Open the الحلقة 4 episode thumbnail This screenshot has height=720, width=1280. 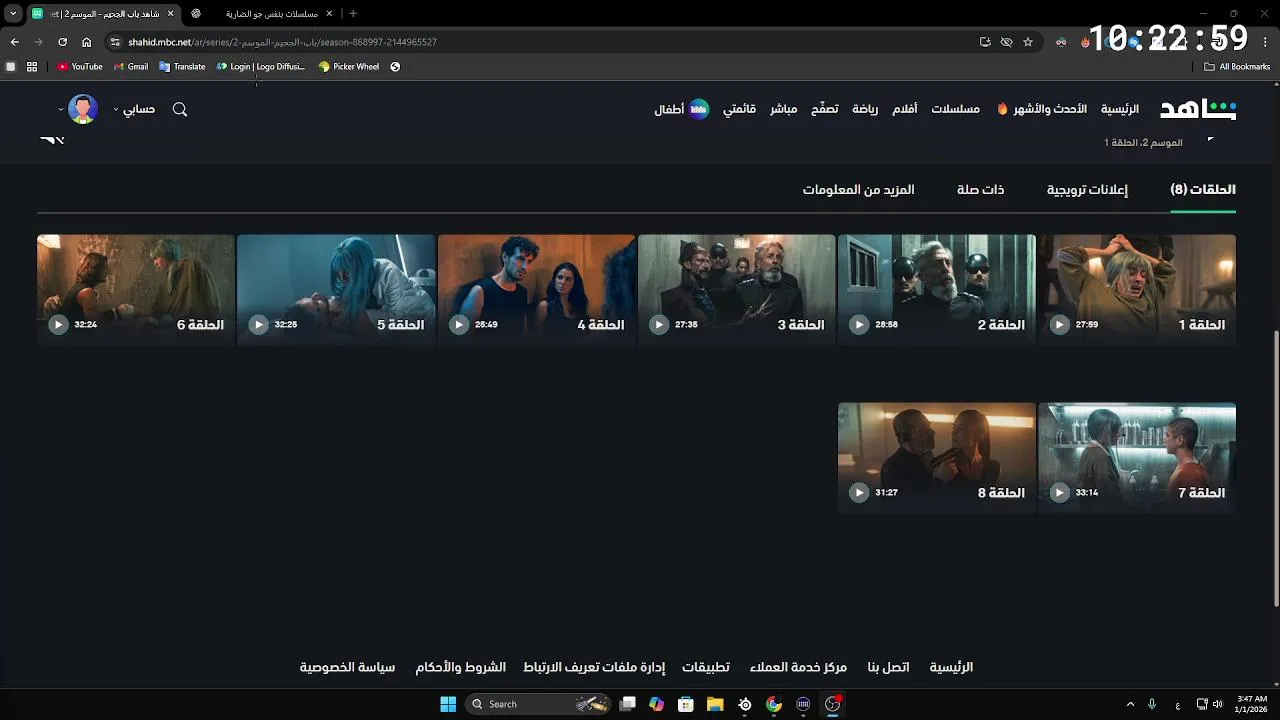[x=536, y=290]
